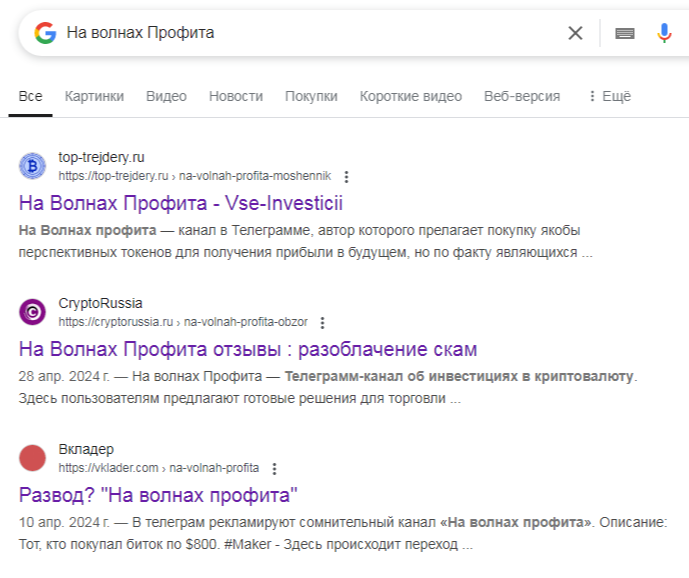Open На Волнах Профита - Vse-Investicii link
This screenshot has width=689, height=578.
(x=181, y=204)
